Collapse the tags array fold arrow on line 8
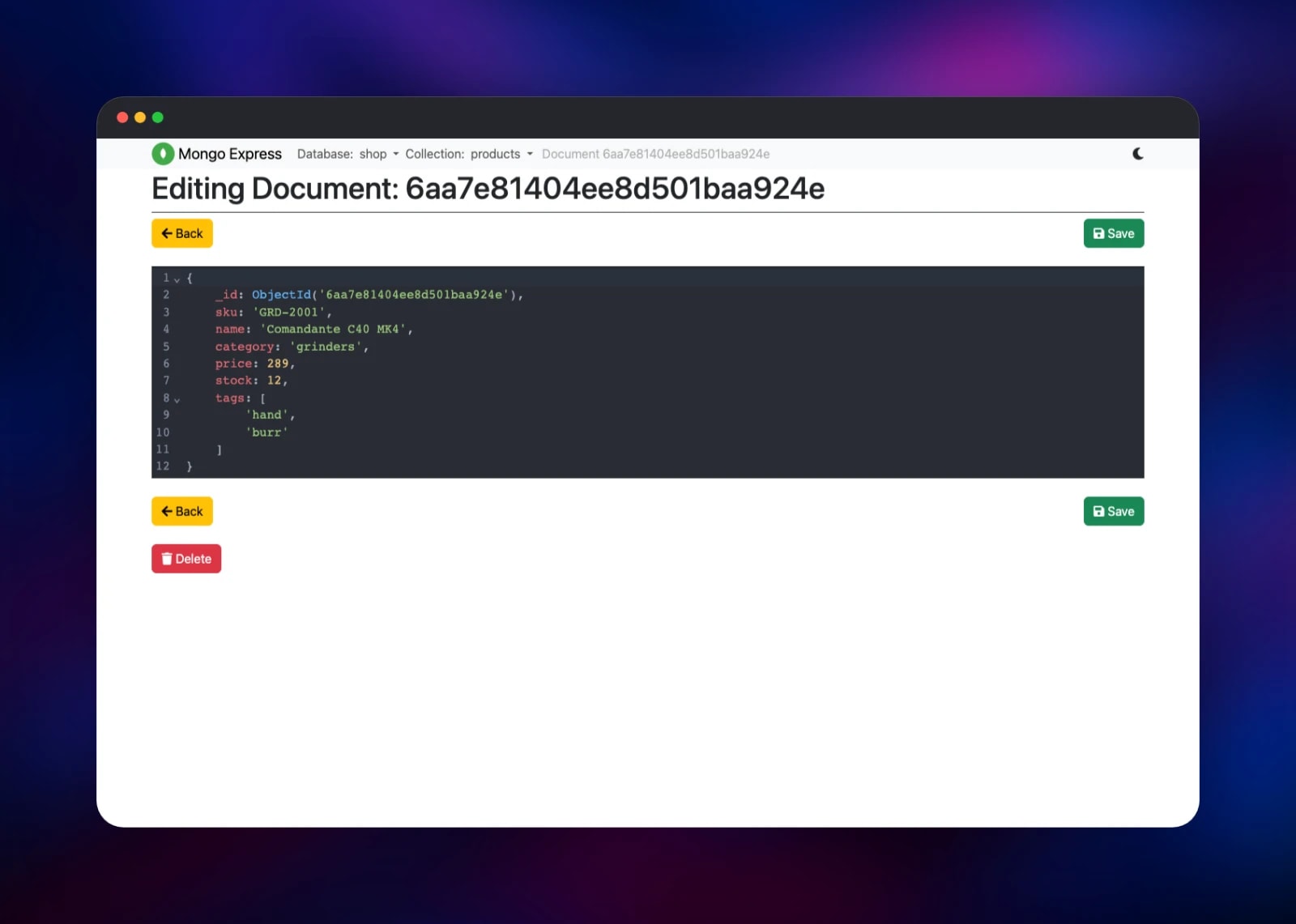Image resolution: width=1296 pixels, height=924 pixels. click(177, 399)
